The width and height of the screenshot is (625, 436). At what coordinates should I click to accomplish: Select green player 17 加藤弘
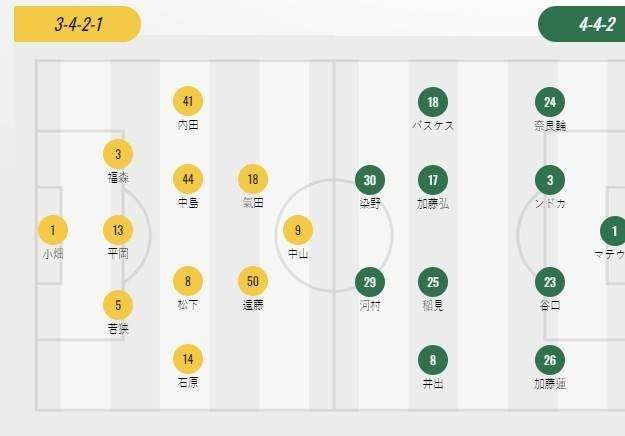(x=433, y=180)
